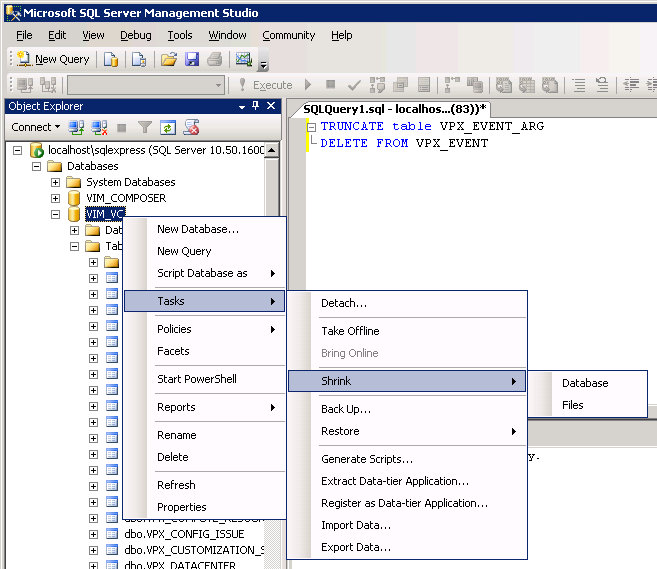Open the Tools menu
Viewport: 657px width, 569px height.
tap(180, 35)
